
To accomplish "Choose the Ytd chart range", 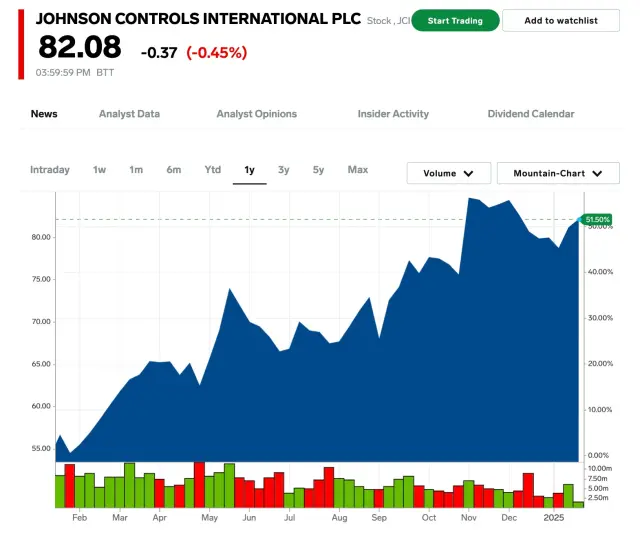I will point(213,170).
